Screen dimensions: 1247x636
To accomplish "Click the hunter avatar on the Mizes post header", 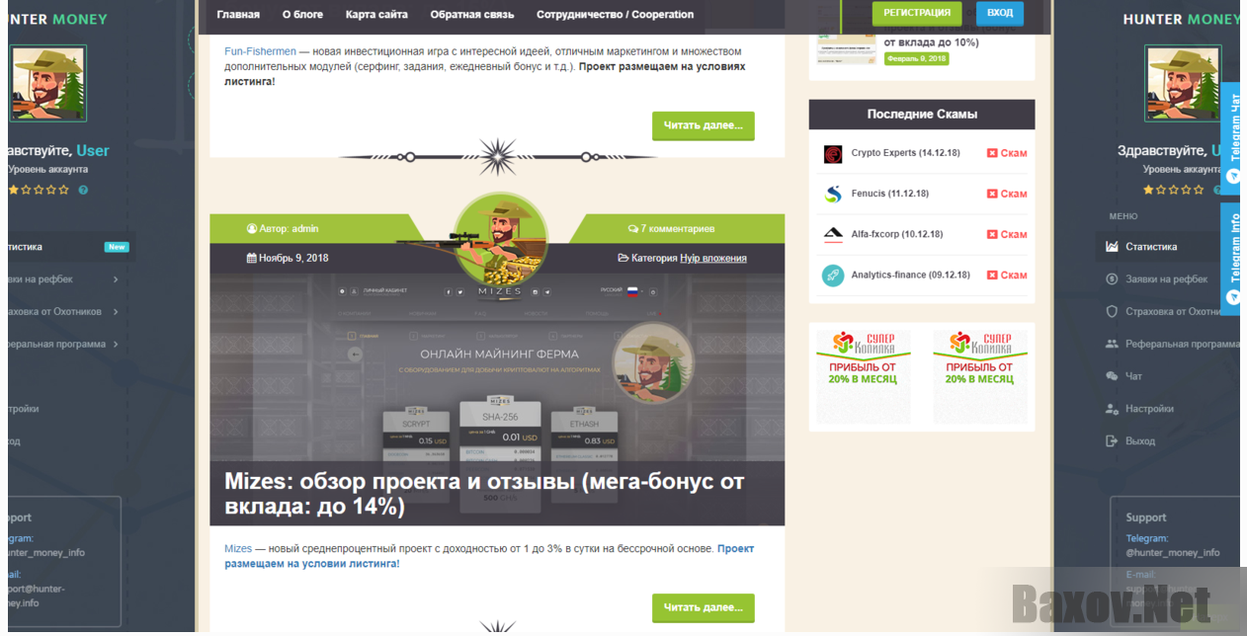I will coord(500,238).
